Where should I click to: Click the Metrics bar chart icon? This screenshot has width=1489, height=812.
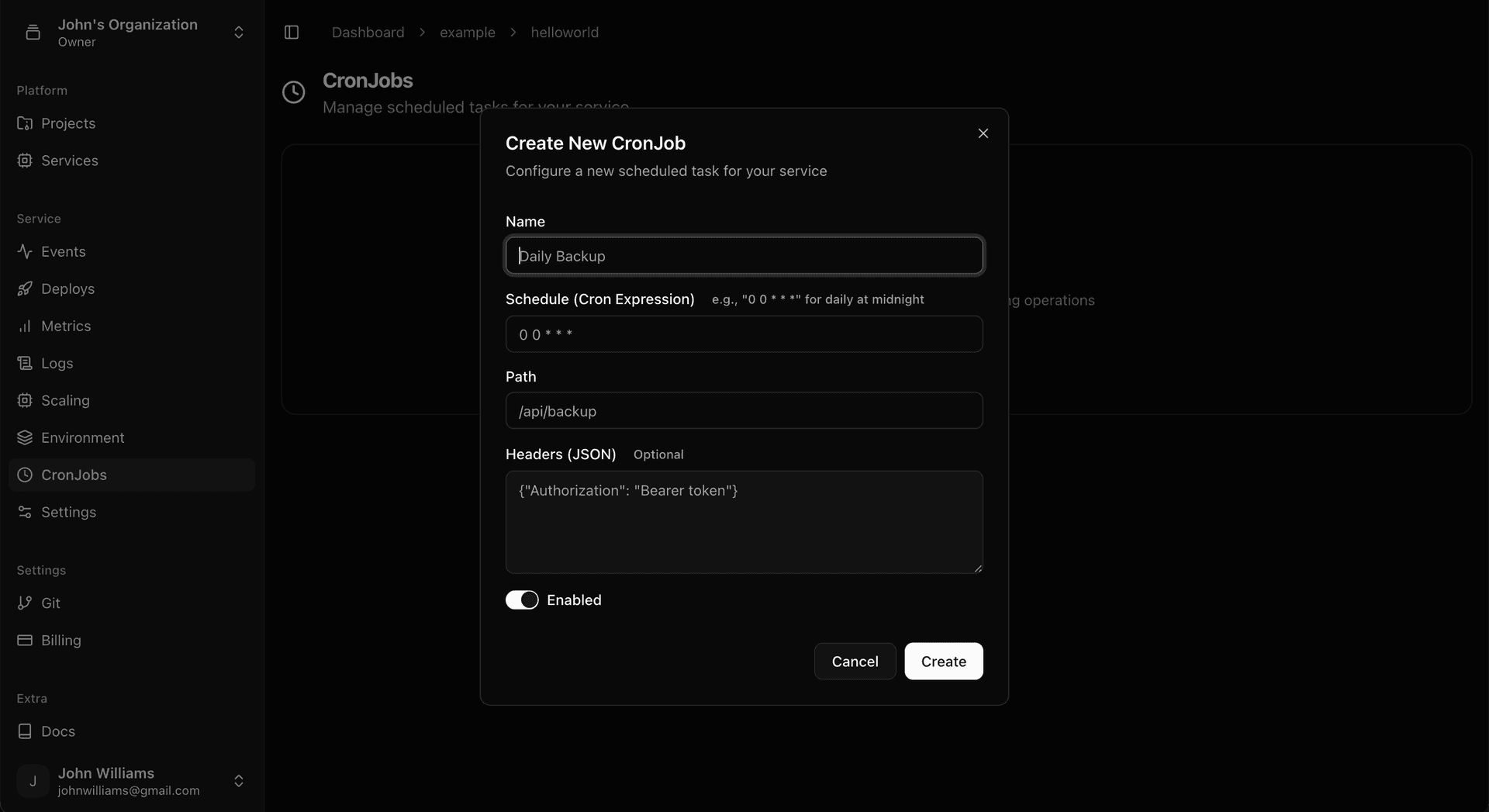[x=25, y=327]
